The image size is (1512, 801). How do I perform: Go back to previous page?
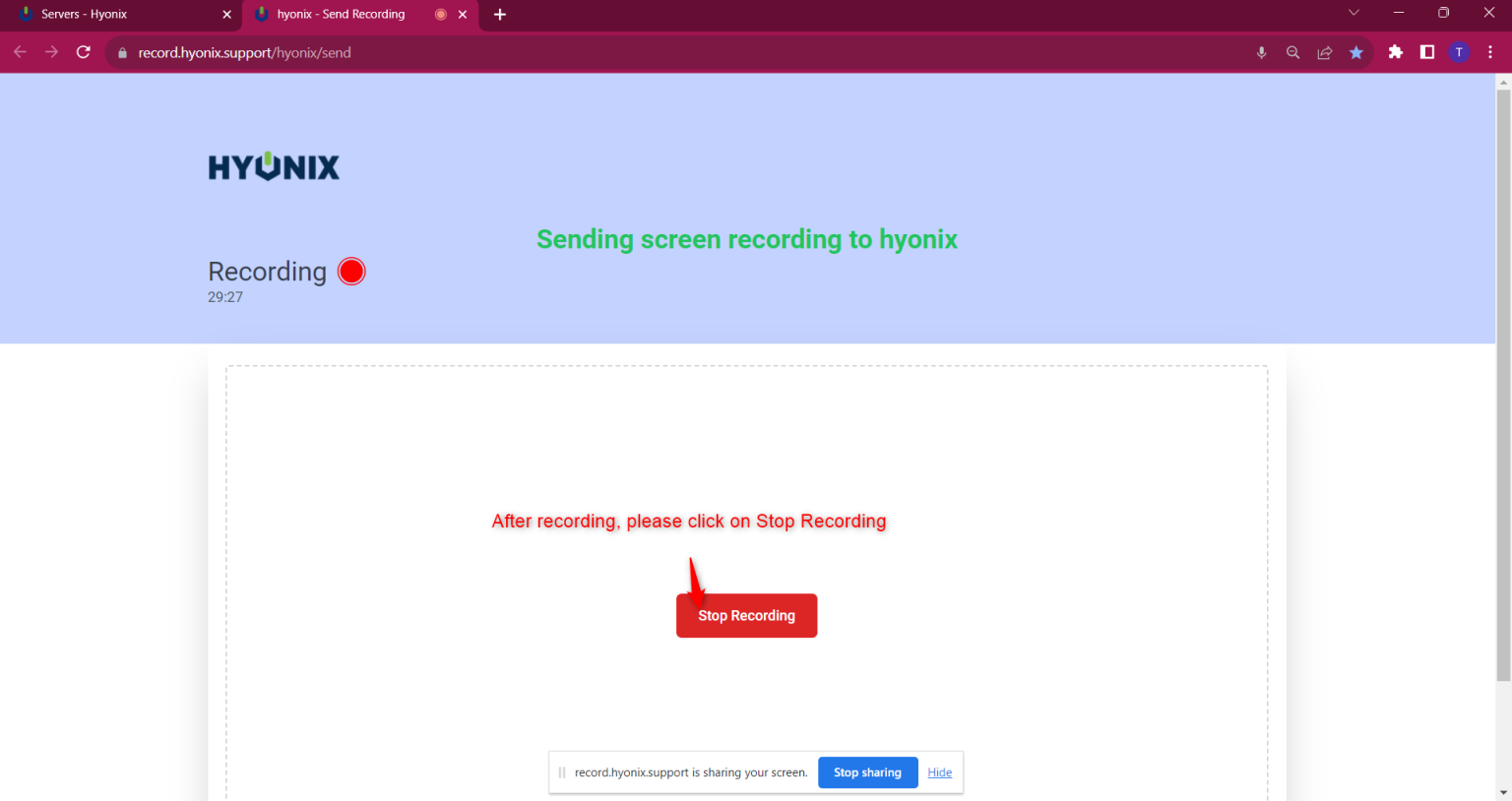tap(21, 53)
